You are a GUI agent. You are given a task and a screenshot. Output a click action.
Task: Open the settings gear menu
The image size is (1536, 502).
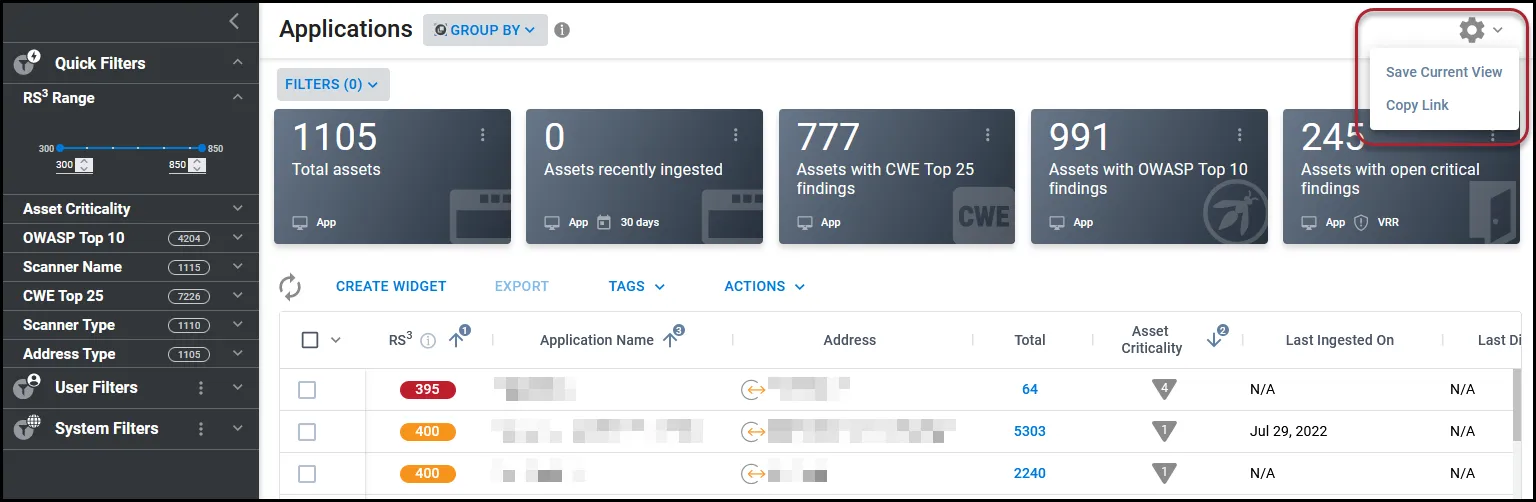pos(1472,30)
